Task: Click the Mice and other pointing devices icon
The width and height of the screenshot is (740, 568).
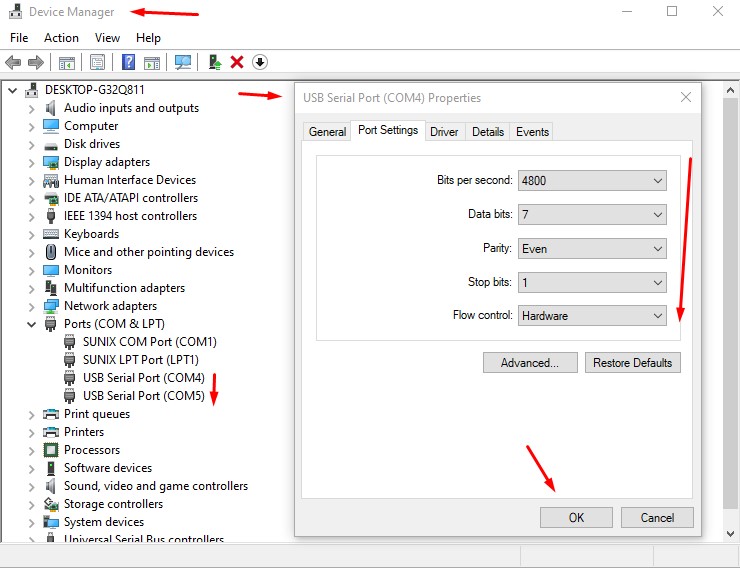Action: 51,252
